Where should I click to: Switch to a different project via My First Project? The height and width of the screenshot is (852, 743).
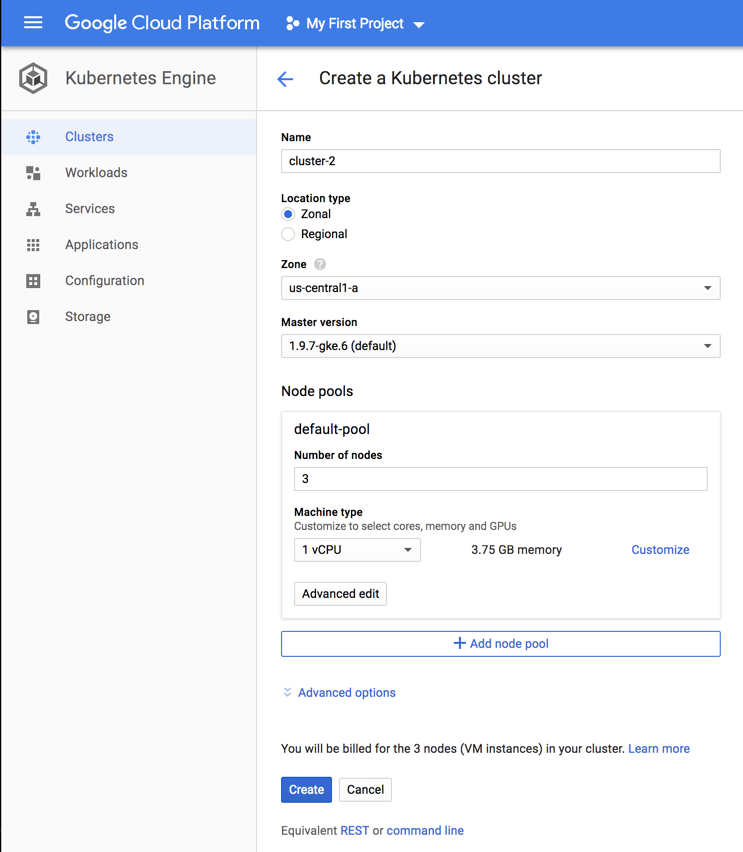click(354, 22)
